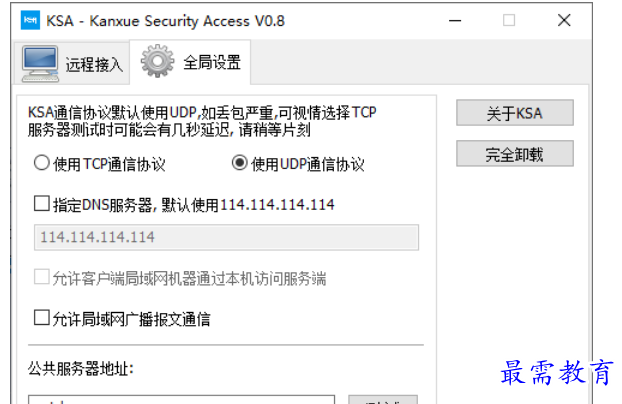This screenshot has height=404, width=622.
Task: Click the gear icon for 全局设置
Action: (157, 61)
